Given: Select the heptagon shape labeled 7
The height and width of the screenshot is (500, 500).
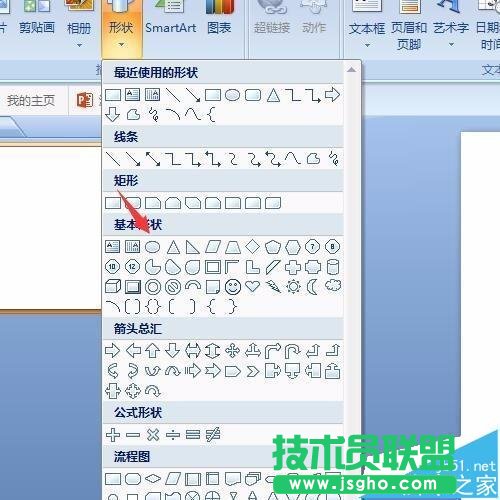Looking at the screenshot, I should 312,247.
